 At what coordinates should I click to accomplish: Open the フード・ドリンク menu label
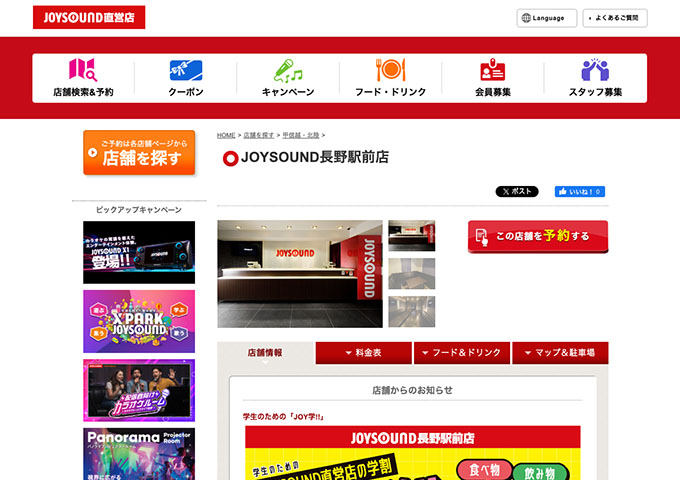[x=390, y=92]
